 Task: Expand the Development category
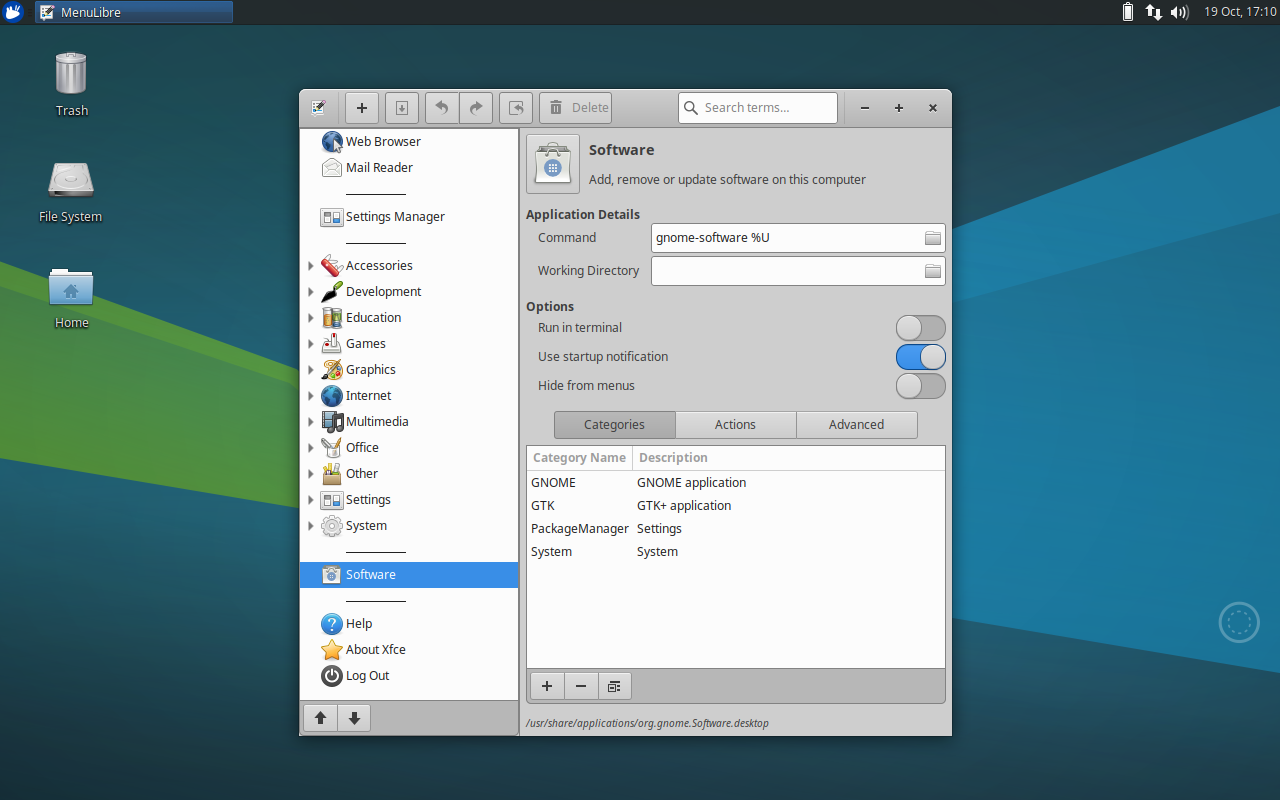tap(311, 291)
